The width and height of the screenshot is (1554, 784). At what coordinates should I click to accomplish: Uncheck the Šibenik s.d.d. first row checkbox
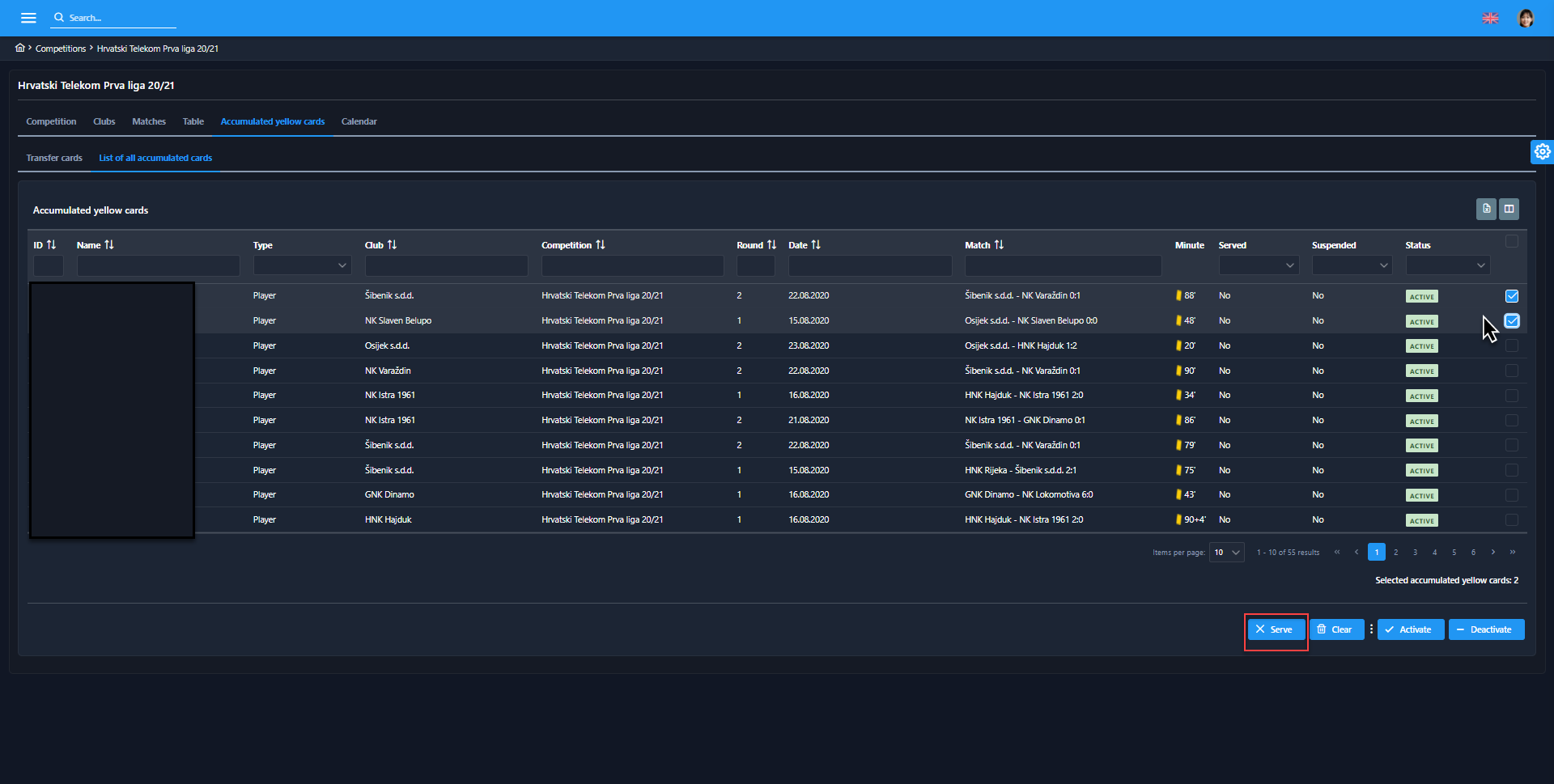point(1511,296)
